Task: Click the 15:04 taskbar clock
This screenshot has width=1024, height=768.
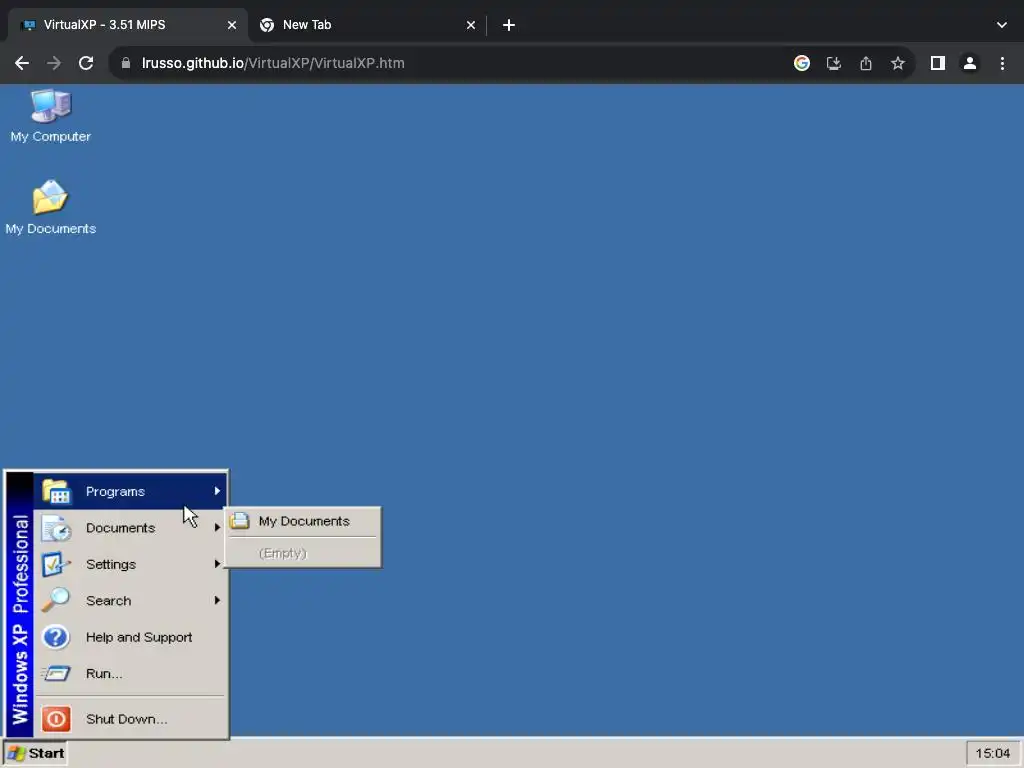Action: click(x=993, y=754)
